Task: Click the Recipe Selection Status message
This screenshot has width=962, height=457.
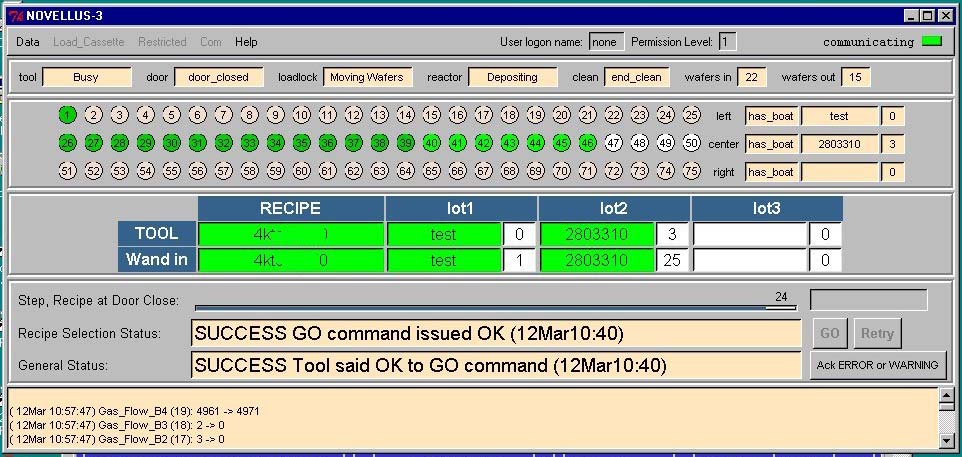Action: click(x=496, y=333)
